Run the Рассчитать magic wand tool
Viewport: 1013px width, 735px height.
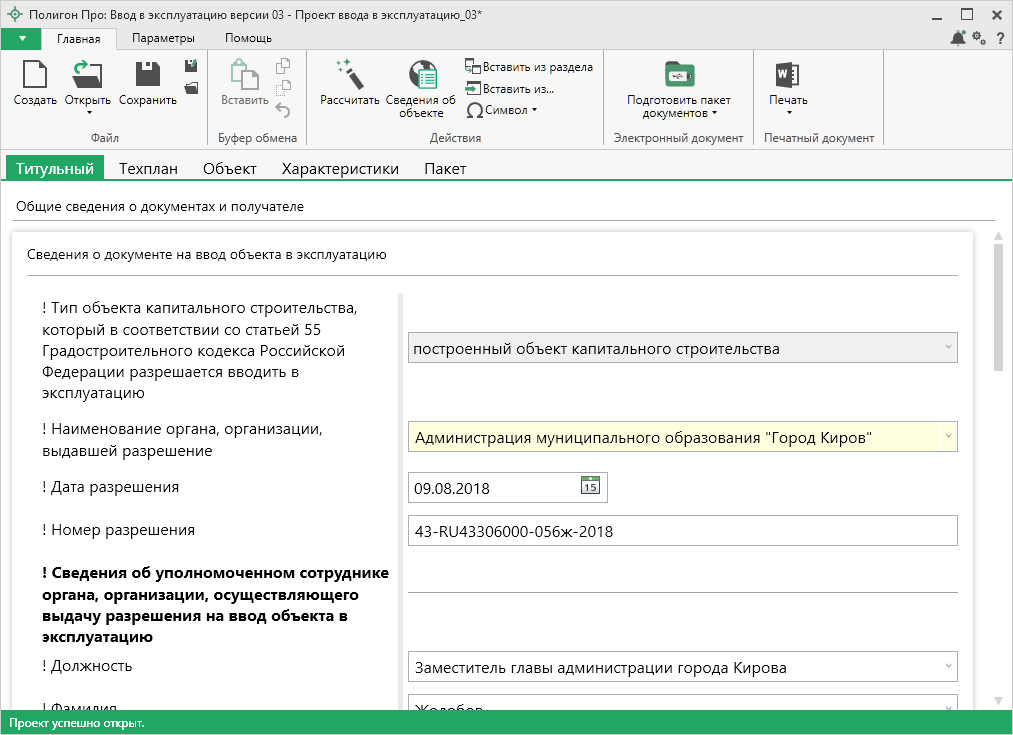click(x=349, y=76)
